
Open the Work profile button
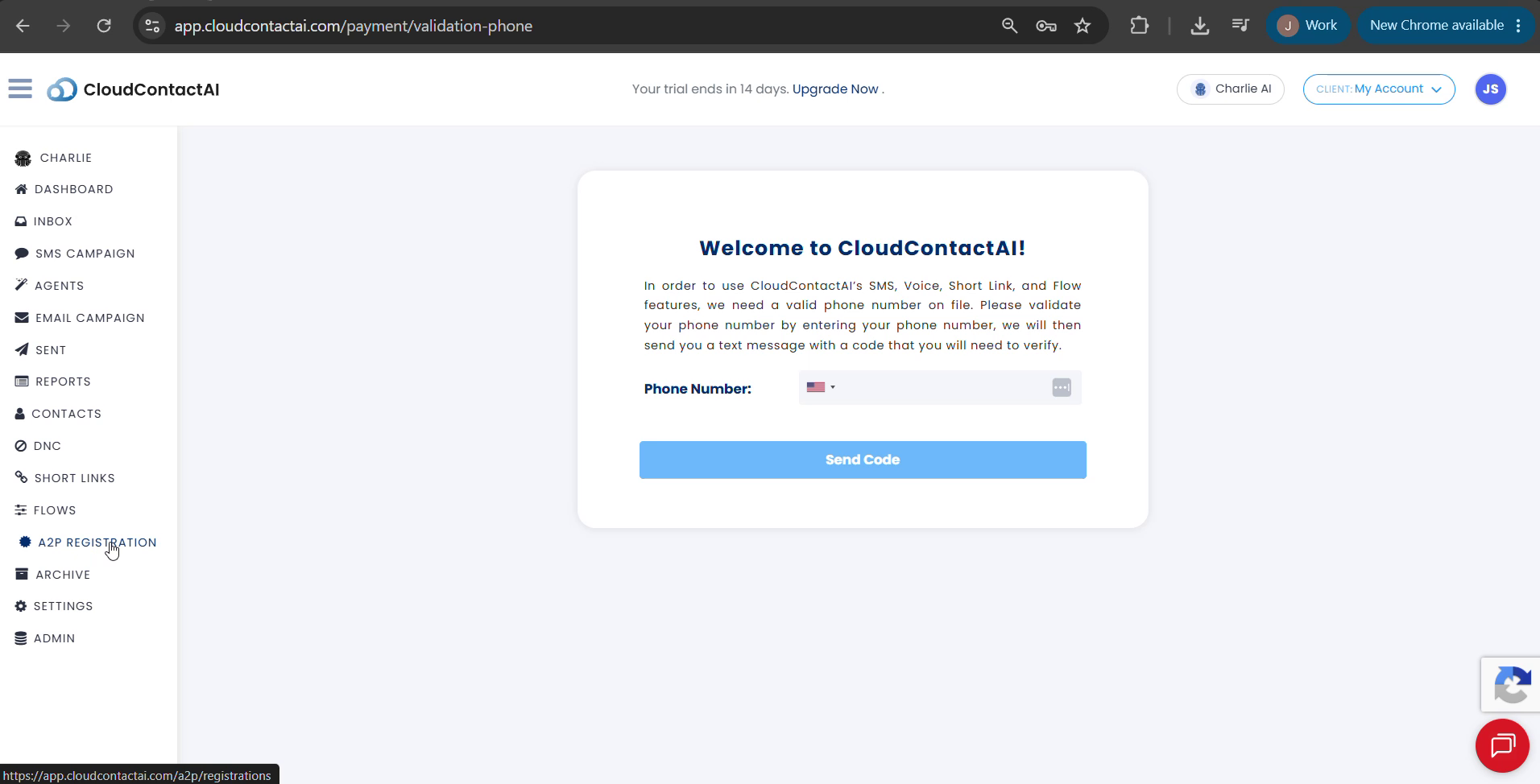click(1307, 26)
